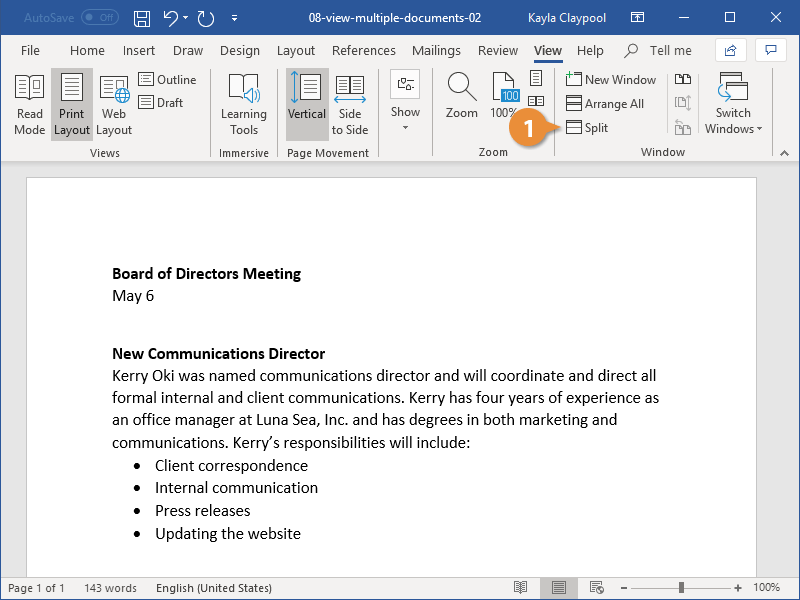Image resolution: width=800 pixels, height=600 pixels.
Task: Switch to Web Layout view
Action: pyautogui.click(x=114, y=103)
